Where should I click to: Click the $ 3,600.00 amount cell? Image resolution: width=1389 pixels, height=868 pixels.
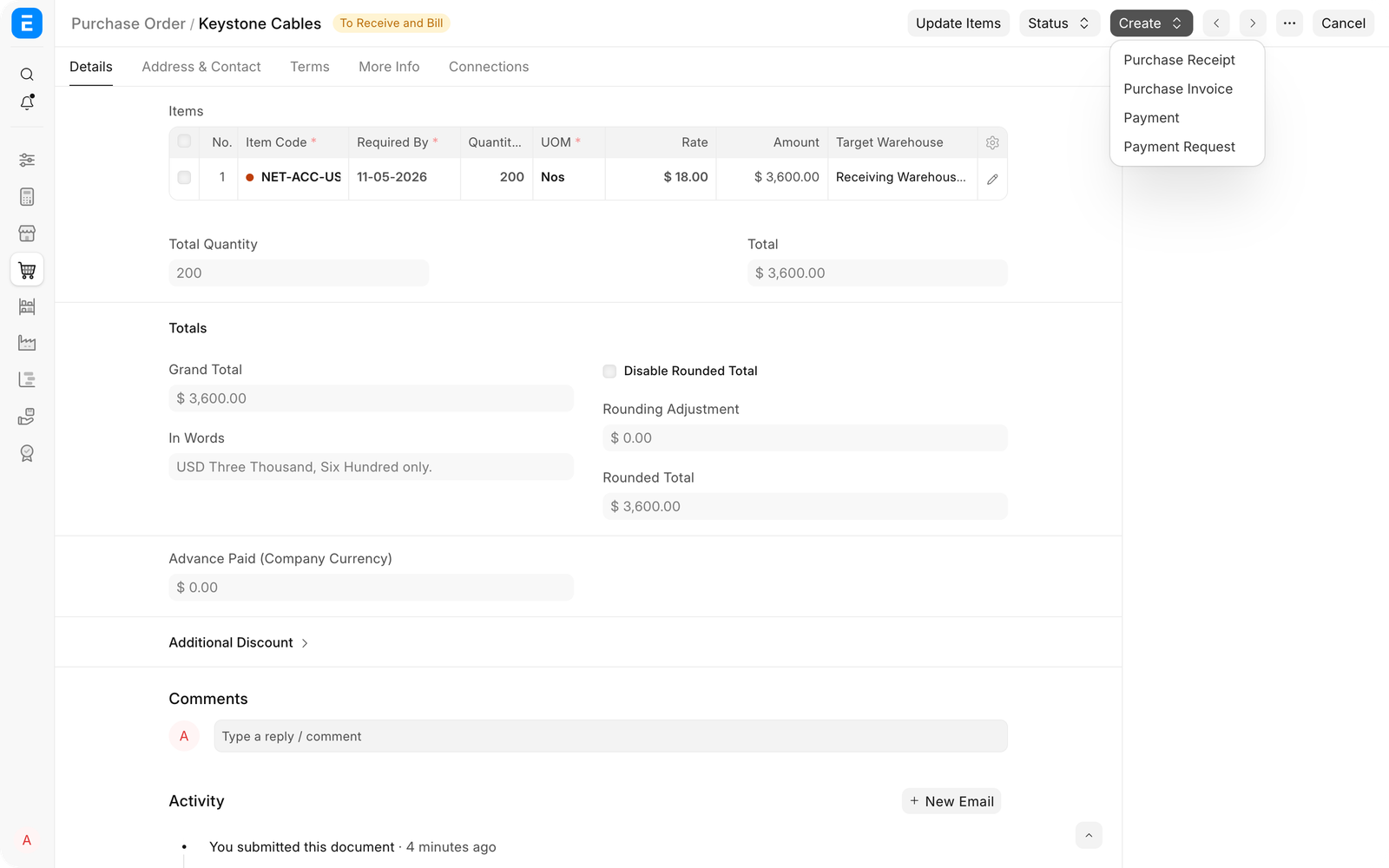pyautogui.click(x=772, y=177)
